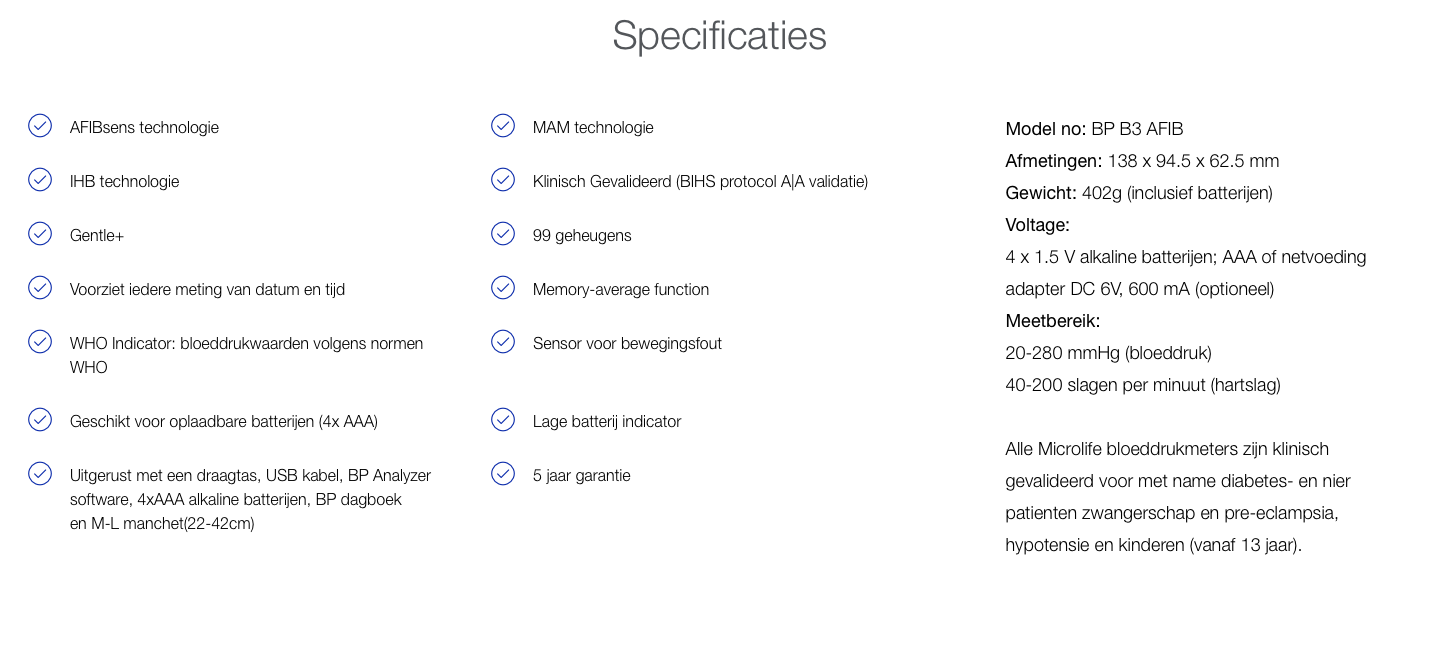The height and width of the screenshot is (645, 1436).
Task: Click the checkmark icon next to IHB technologie
Action: pos(40,180)
